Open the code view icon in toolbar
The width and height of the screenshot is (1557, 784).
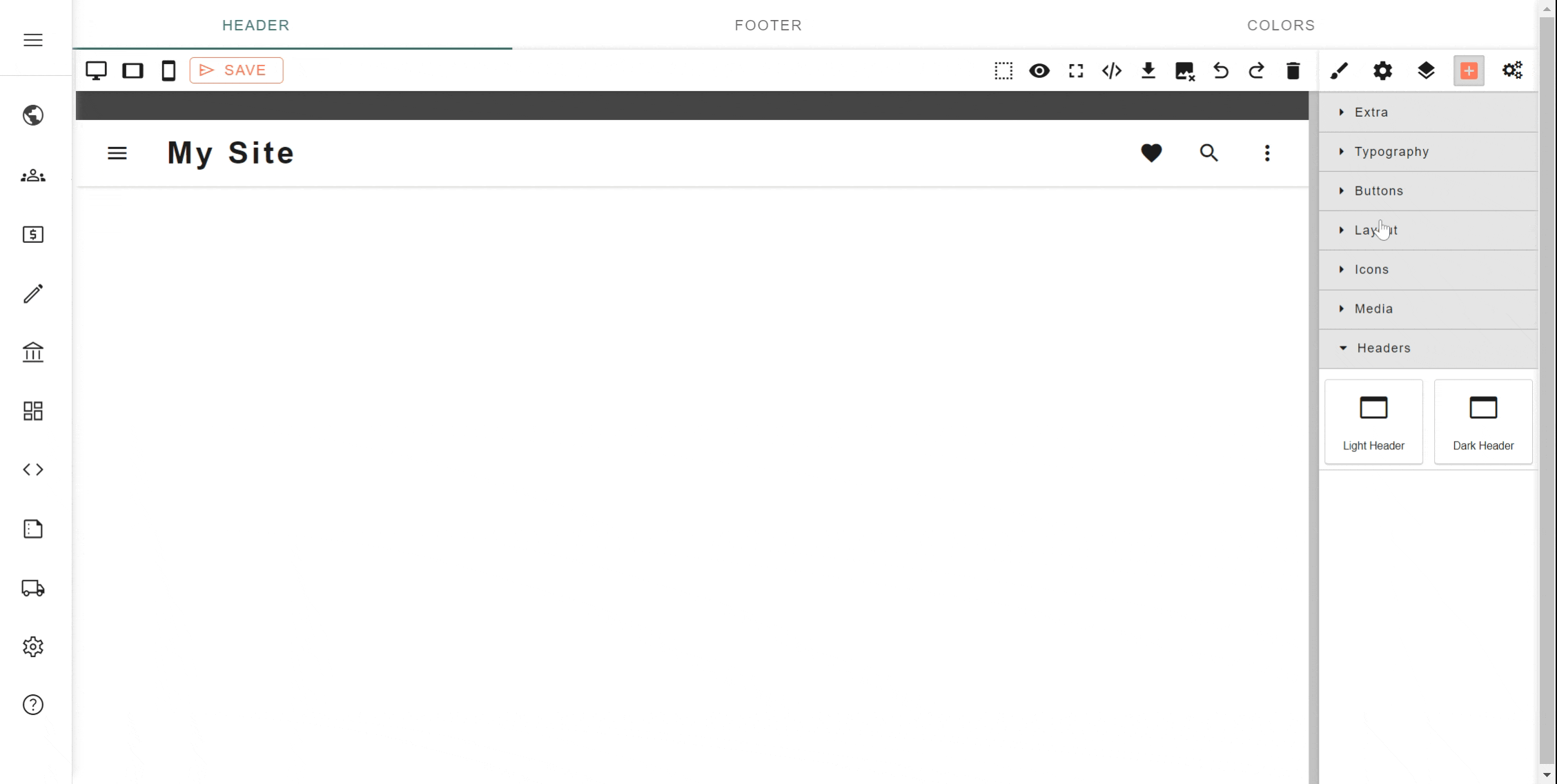1112,70
